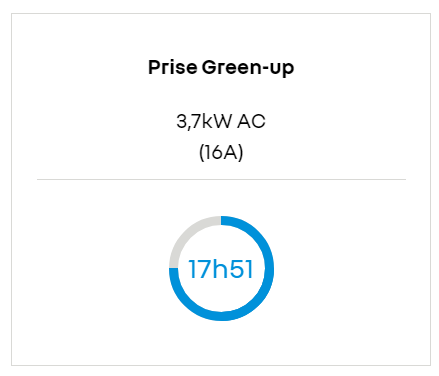Image resolution: width=439 pixels, height=376 pixels.
Task: Click the 3,7kW value
Action: click(x=204, y=121)
